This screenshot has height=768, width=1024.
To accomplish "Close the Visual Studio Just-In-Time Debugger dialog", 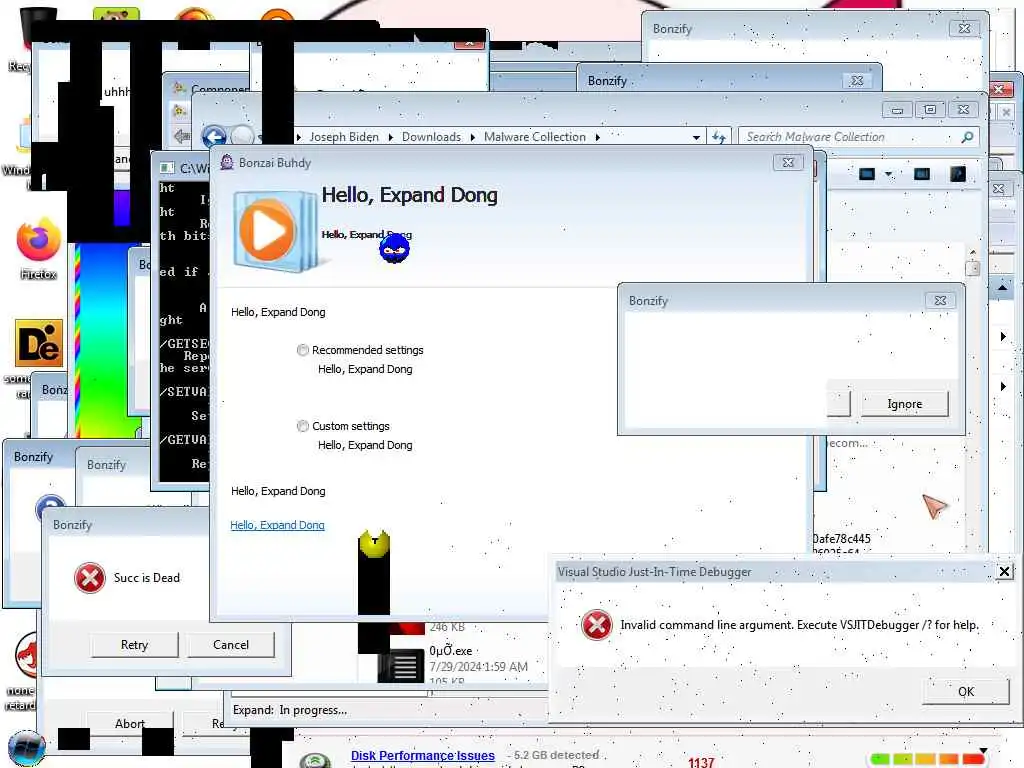I will click(x=1004, y=572).
